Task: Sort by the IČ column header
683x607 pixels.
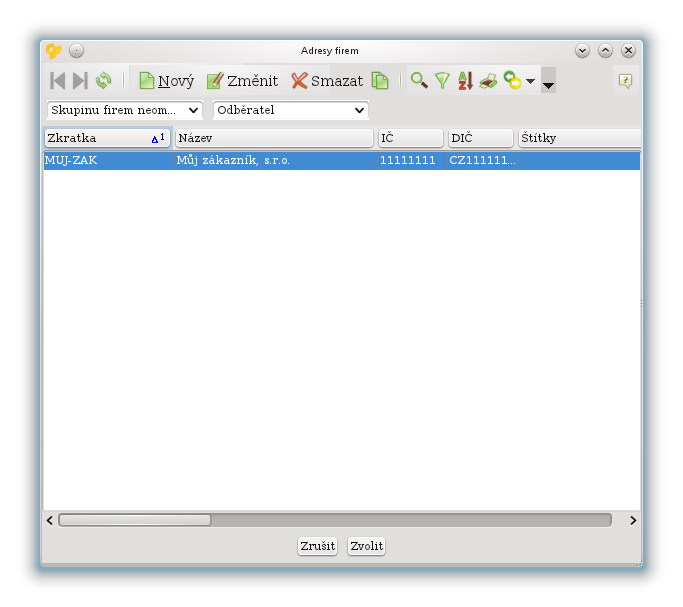Action: (x=410, y=138)
